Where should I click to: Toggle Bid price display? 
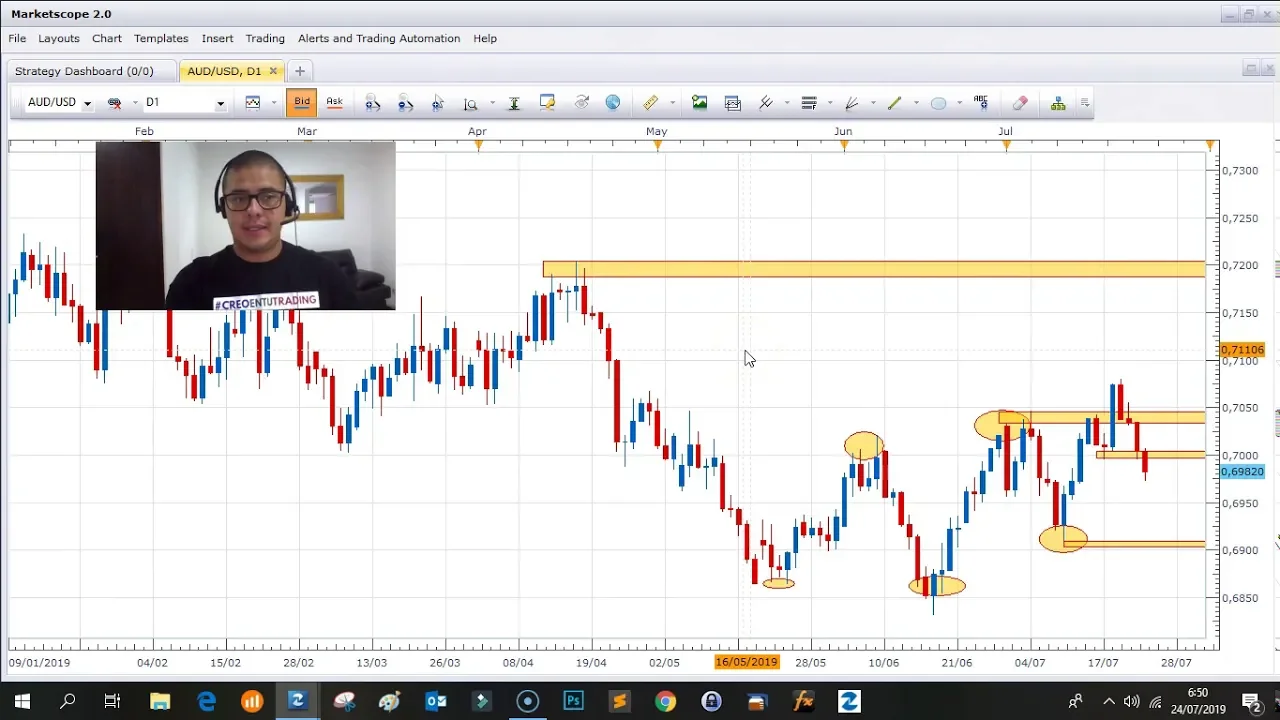302,102
